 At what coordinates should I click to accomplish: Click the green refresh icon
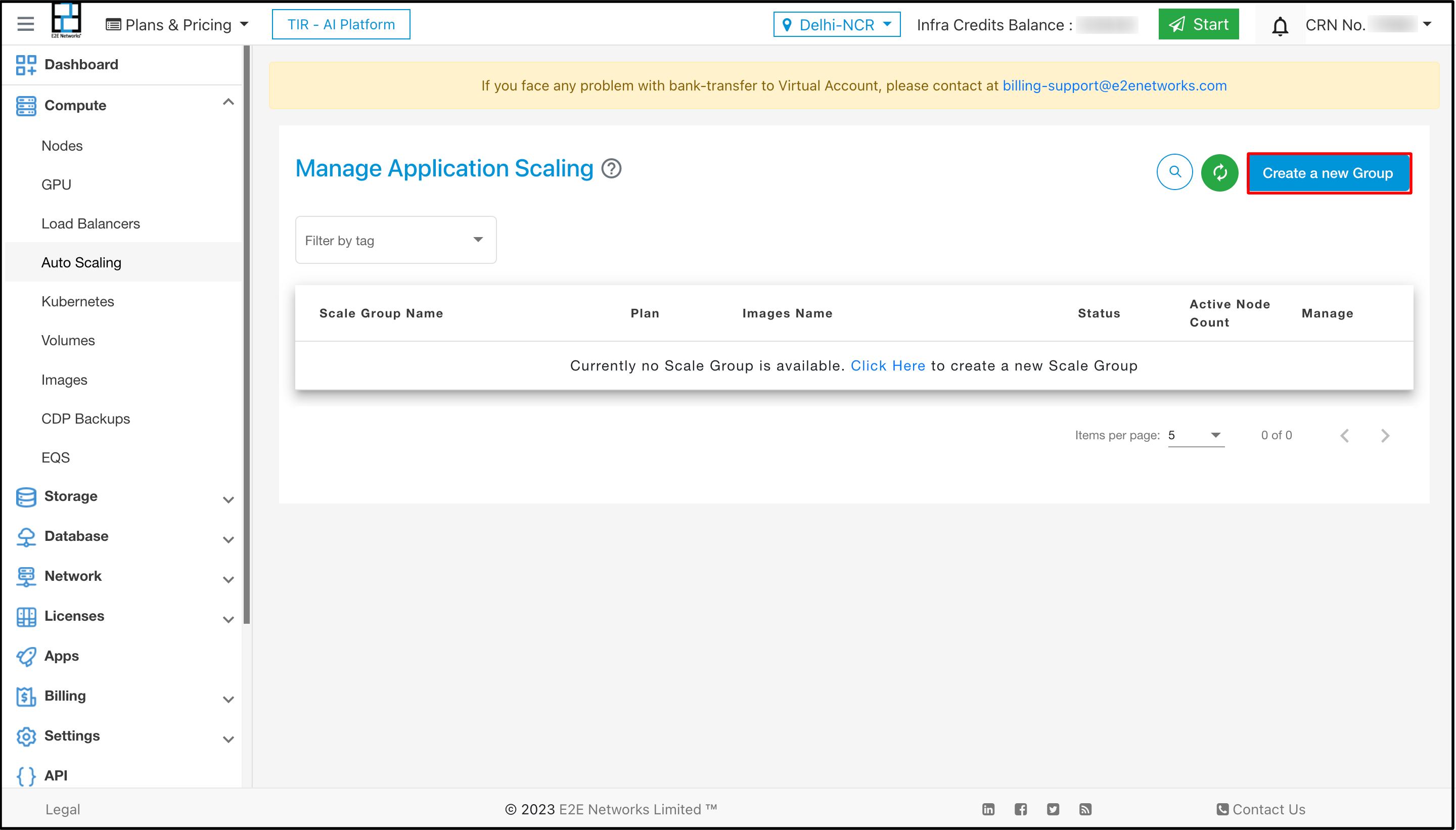click(x=1219, y=172)
